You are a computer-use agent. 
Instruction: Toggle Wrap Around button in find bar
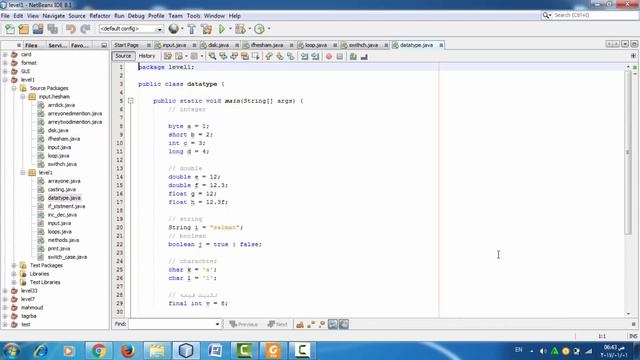click(x=344, y=324)
